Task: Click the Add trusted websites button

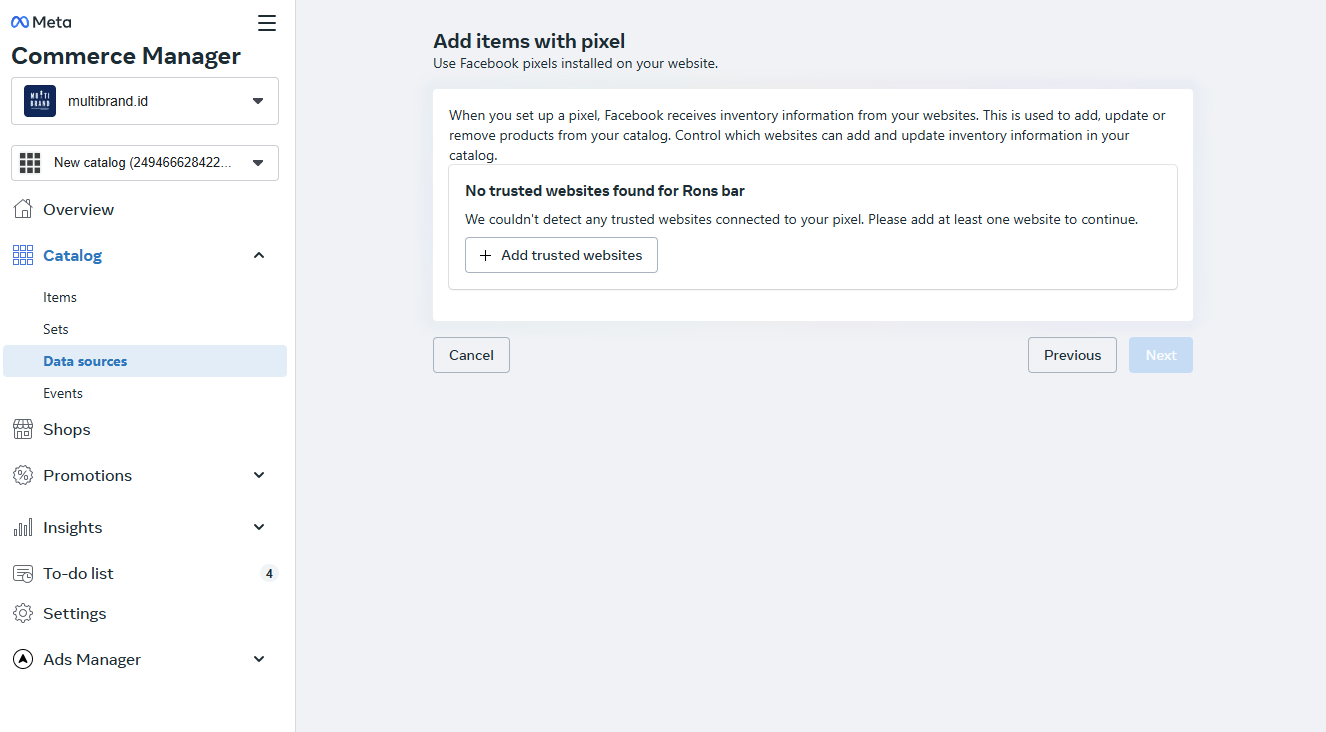Action: [561, 255]
